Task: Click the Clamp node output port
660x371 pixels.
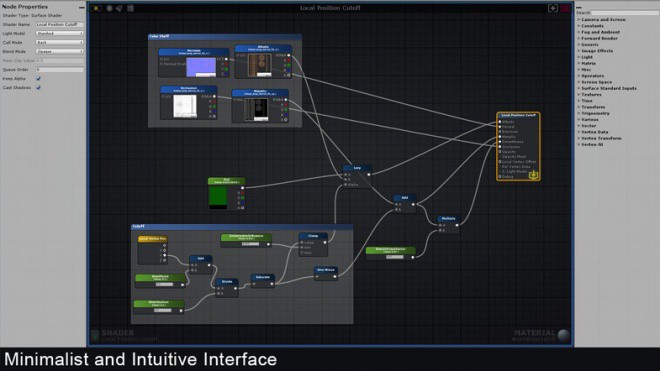Action: click(325, 242)
